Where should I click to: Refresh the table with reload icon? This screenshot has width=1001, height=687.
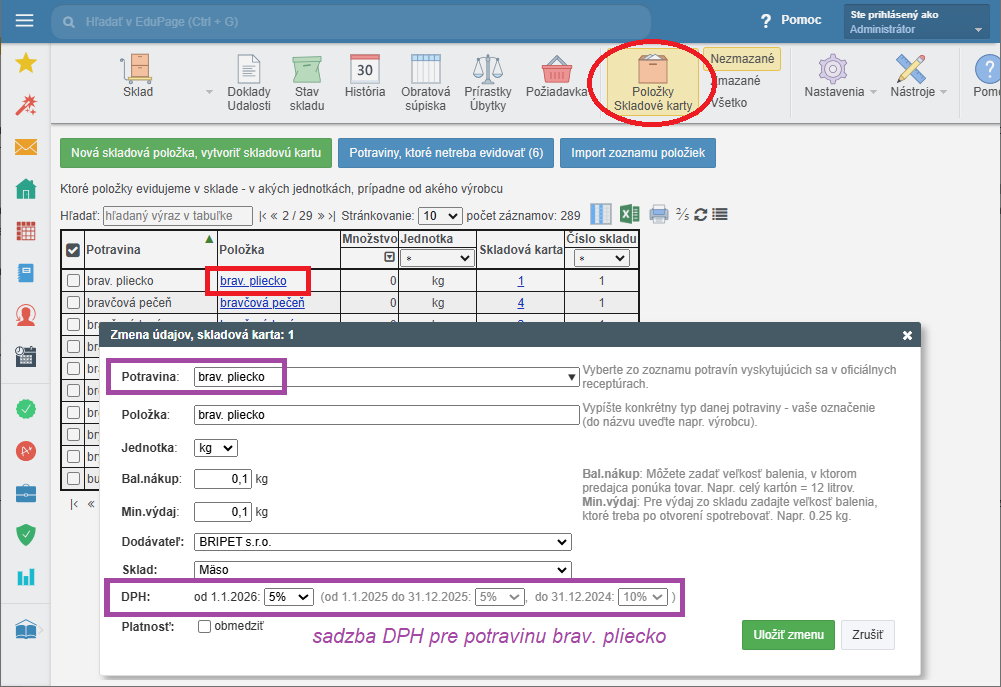pyautogui.click(x=701, y=214)
